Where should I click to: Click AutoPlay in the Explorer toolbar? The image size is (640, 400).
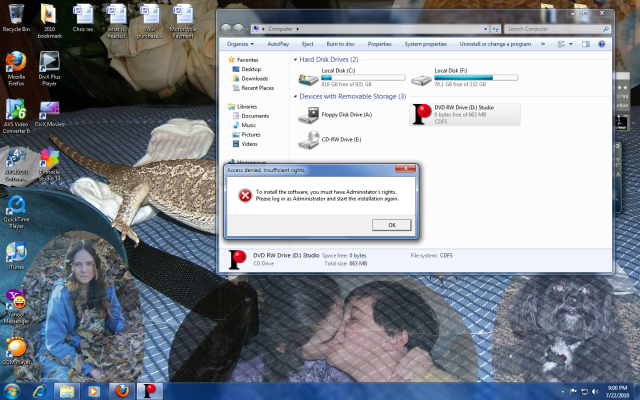click(x=278, y=44)
